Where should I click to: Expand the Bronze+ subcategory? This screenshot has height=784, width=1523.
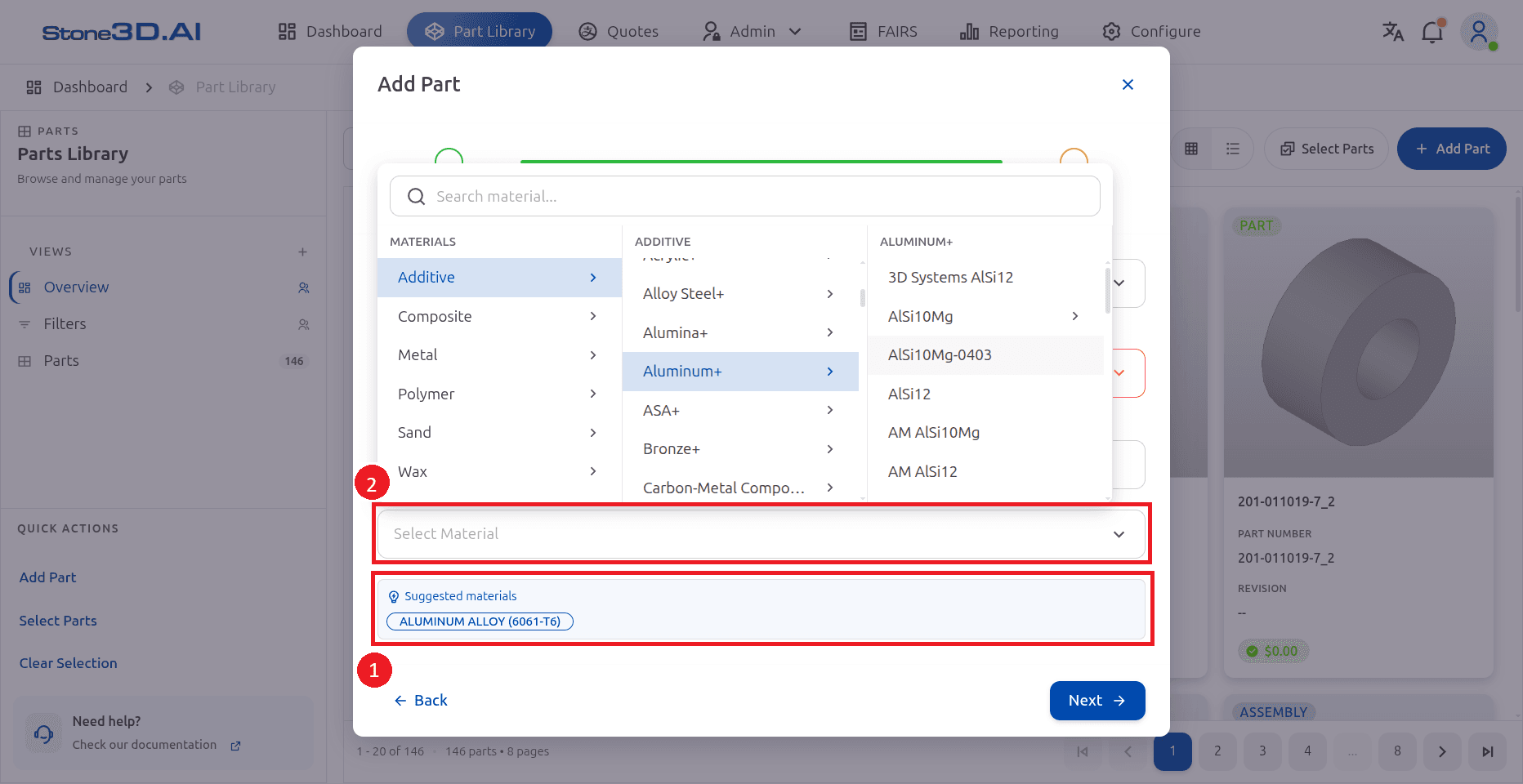click(740, 449)
